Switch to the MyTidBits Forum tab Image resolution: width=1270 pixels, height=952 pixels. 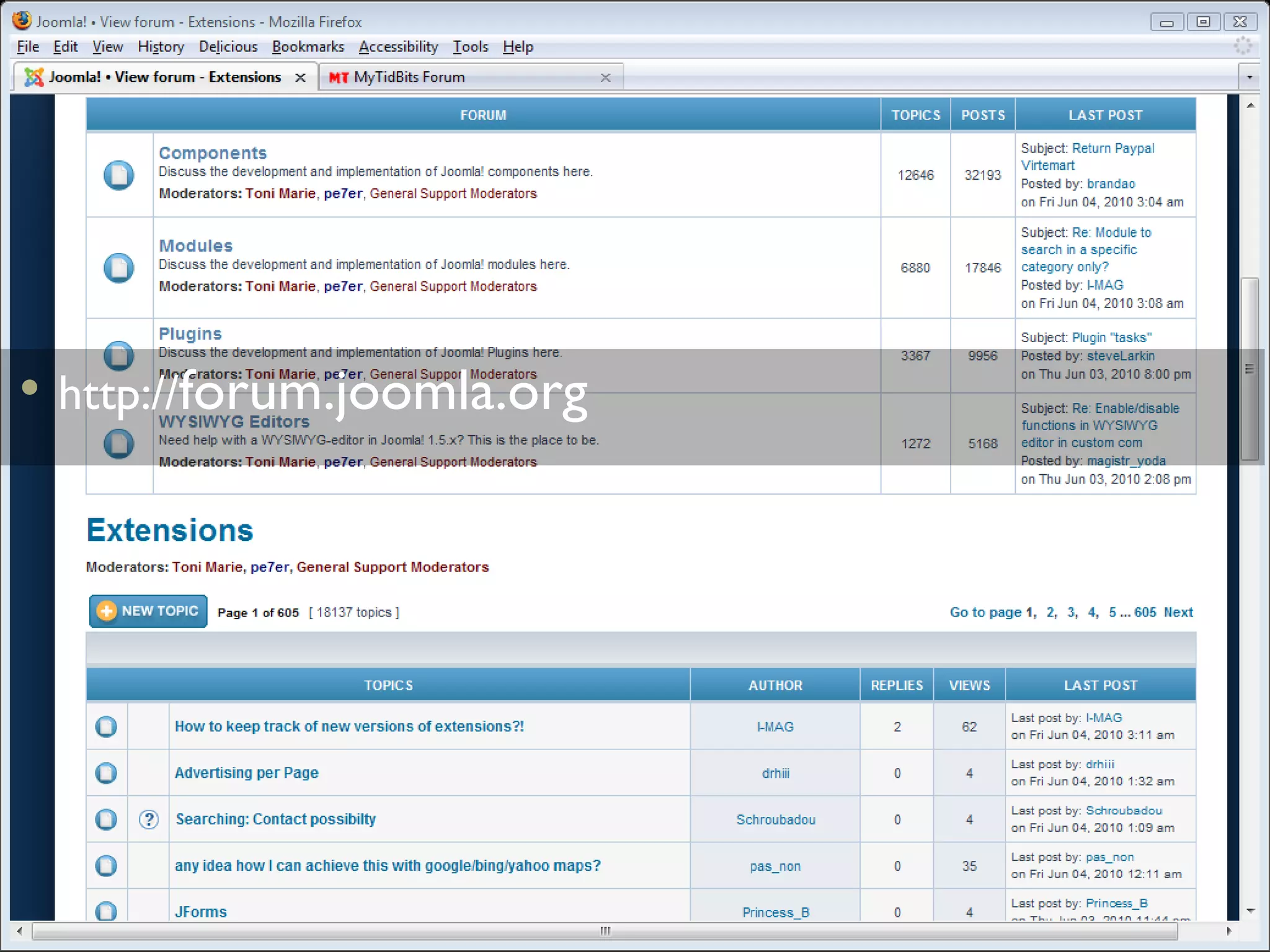coord(471,77)
